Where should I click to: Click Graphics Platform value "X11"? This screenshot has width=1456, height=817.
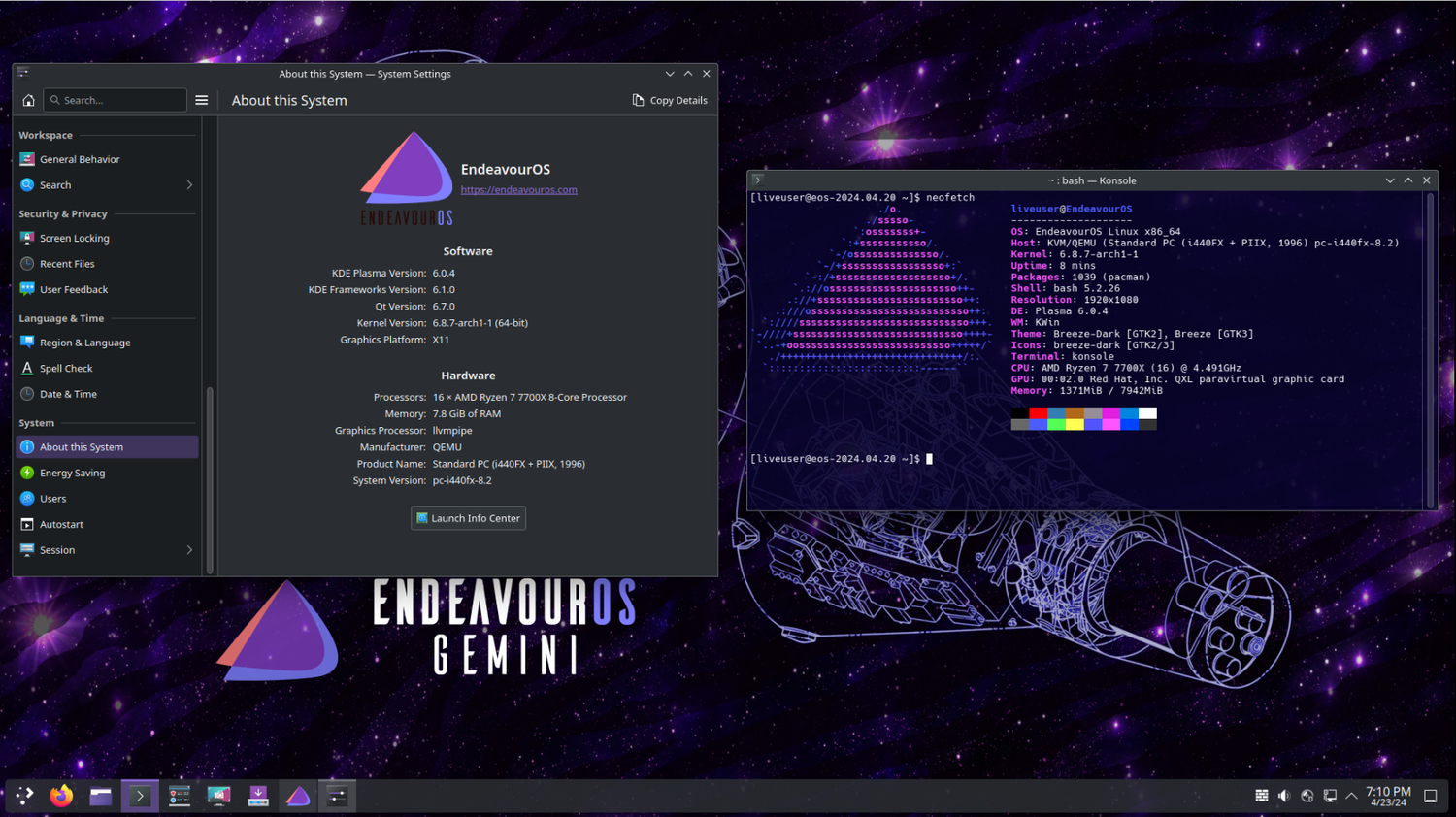tap(441, 340)
